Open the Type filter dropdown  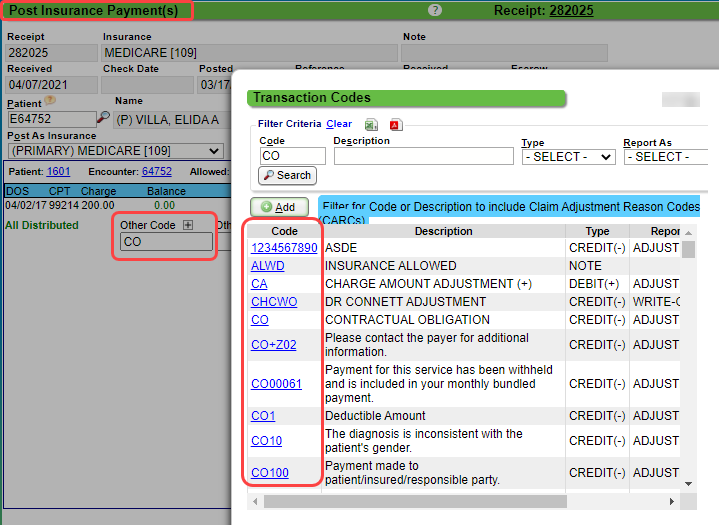568,157
